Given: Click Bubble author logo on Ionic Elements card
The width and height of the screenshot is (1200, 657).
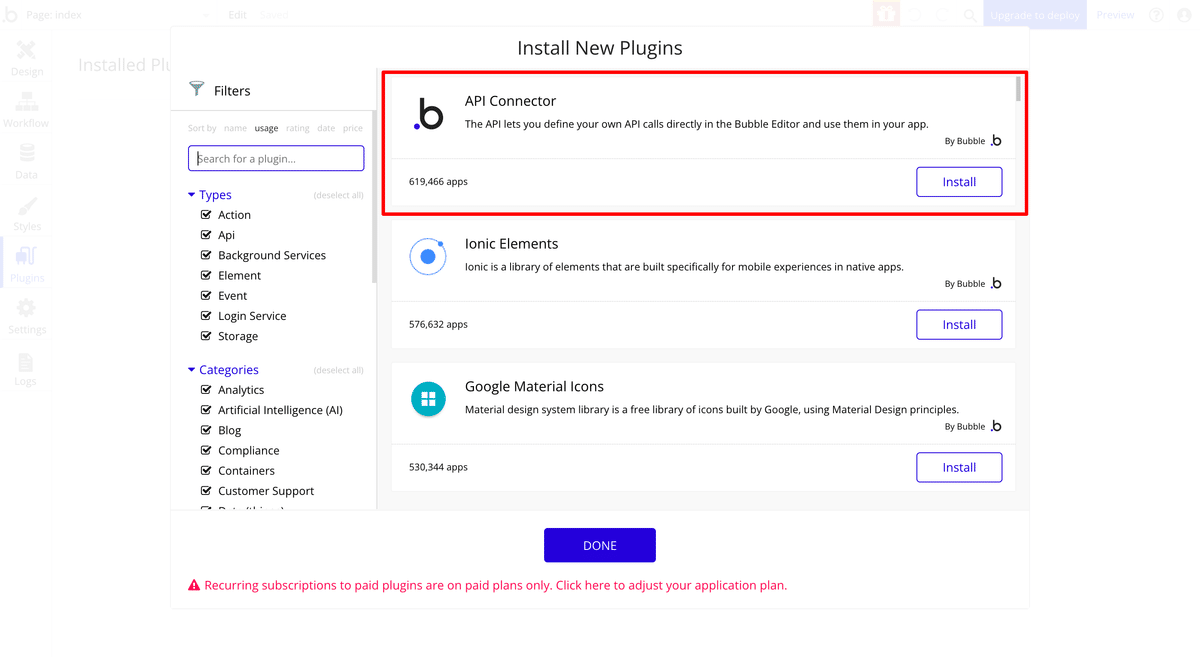Looking at the screenshot, I should (x=995, y=284).
